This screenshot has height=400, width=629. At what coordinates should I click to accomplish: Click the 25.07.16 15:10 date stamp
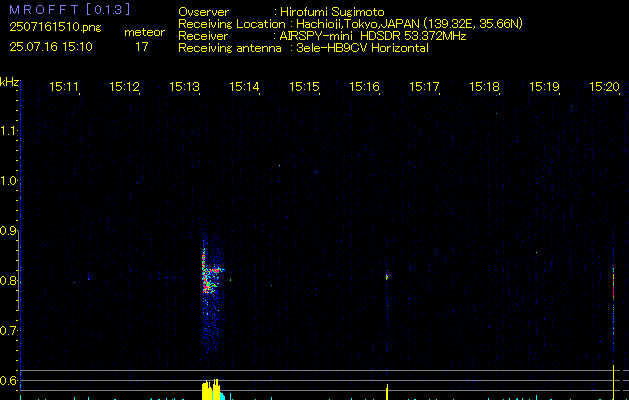pos(51,46)
